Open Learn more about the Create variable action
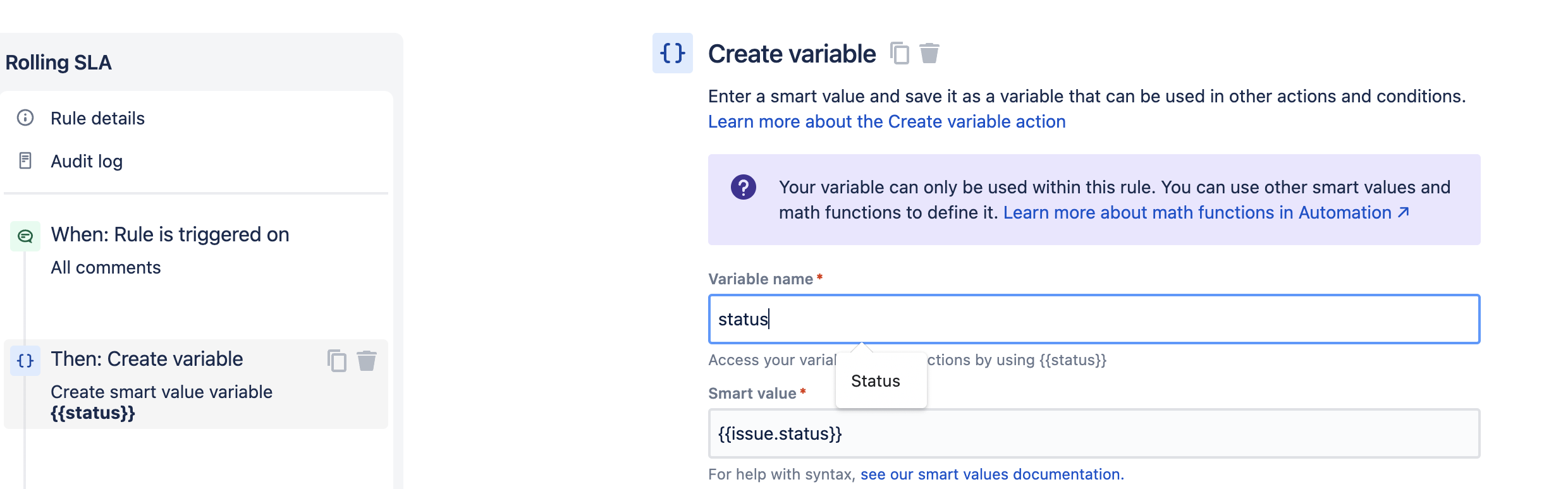Viewport: 1568px width, 489px height. tap(886, 121)
